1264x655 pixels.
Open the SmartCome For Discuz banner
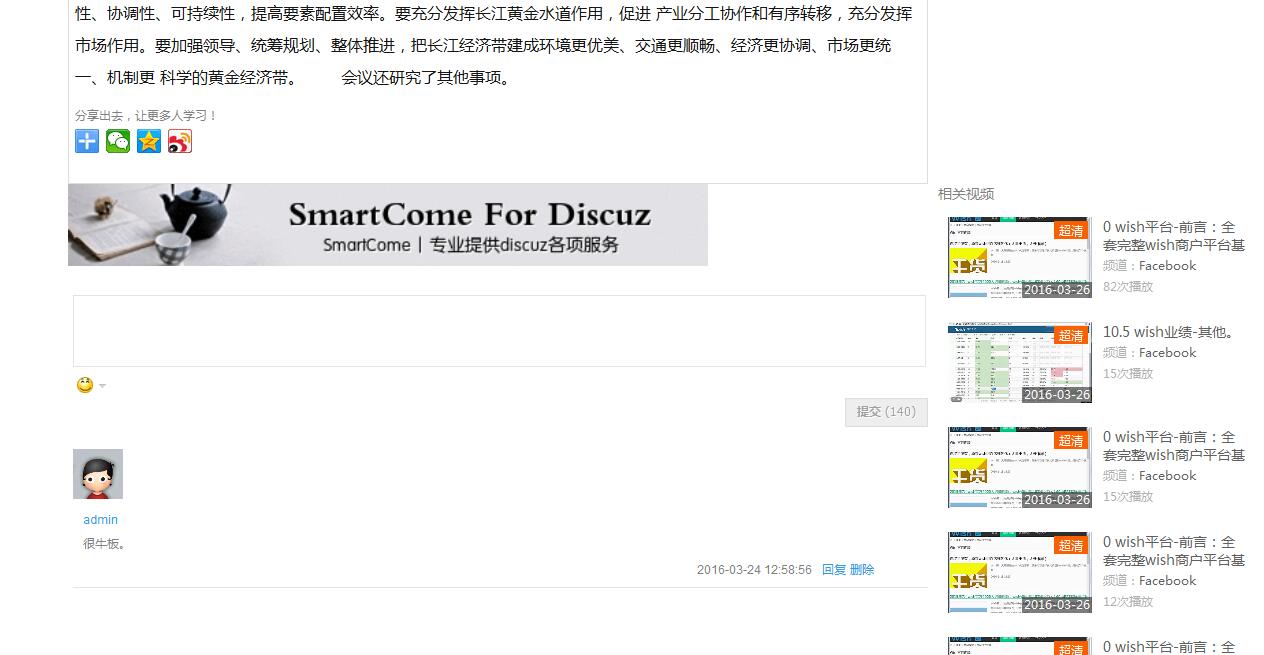point(388,225)
